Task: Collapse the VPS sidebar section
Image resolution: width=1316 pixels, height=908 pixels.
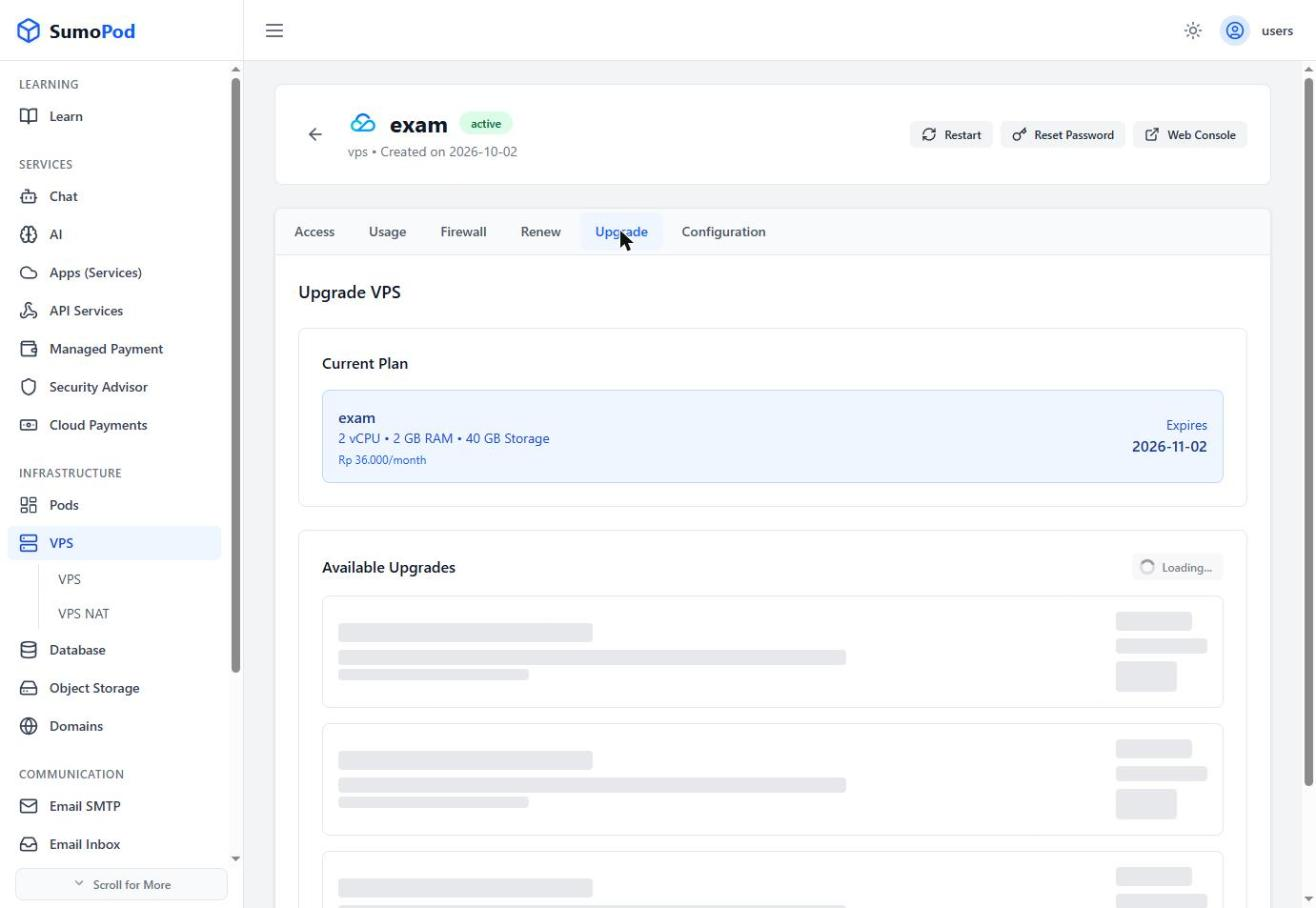Action: pyautogui.click(x=114, y=543)
